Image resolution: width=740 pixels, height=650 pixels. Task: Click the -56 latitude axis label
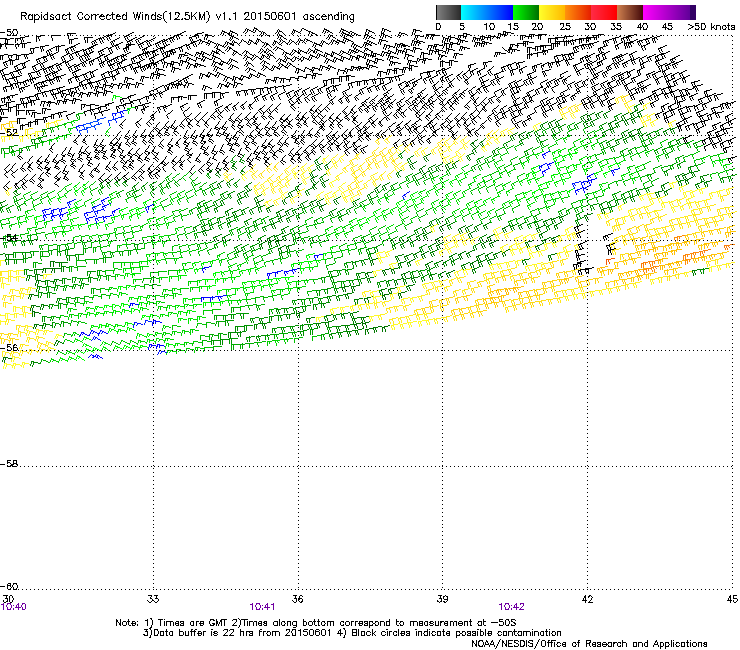(x=9, y=347)
